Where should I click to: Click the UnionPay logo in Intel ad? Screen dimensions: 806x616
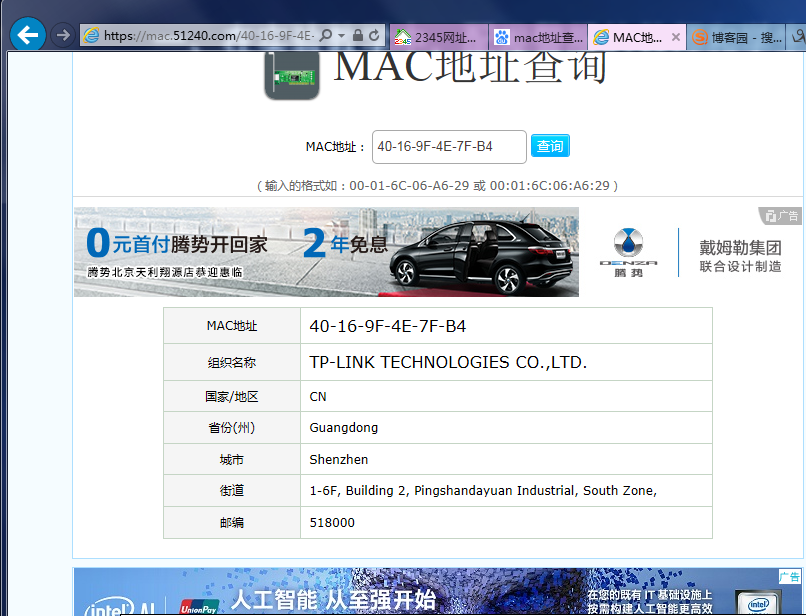click(x=198, y=608)
